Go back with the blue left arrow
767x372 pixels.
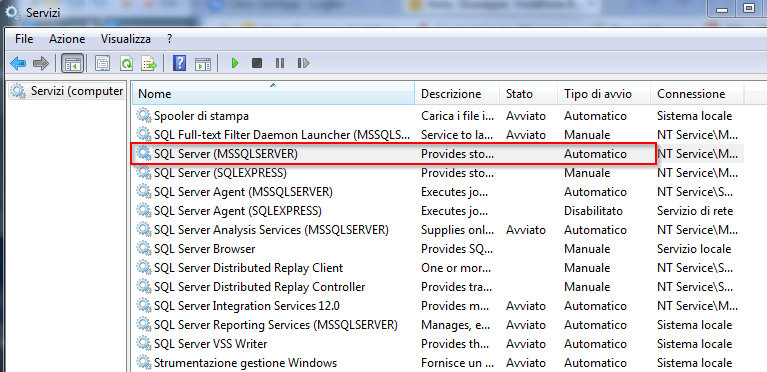click(x=18, y=63)
